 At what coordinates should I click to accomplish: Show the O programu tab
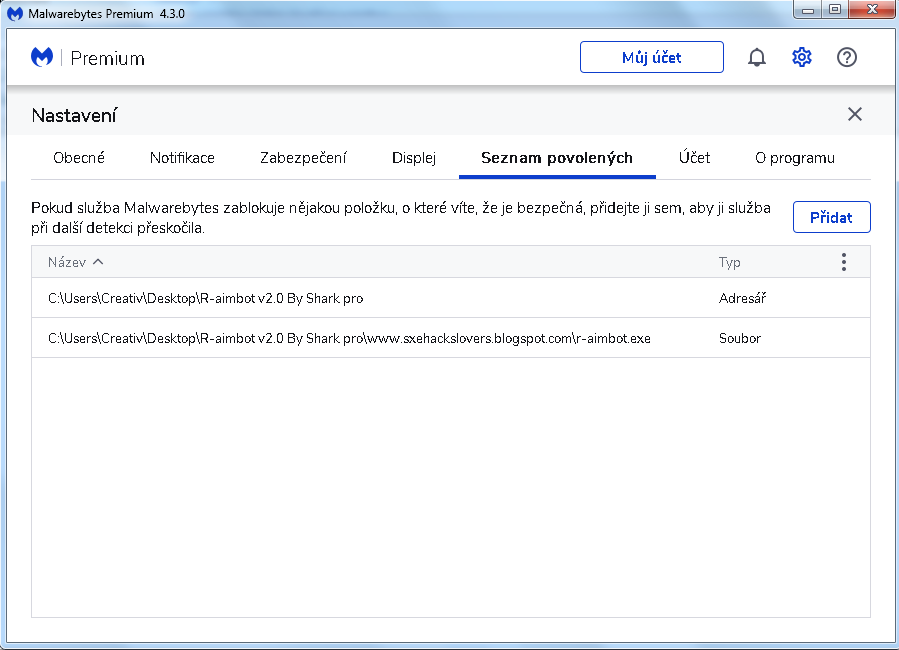795,158
